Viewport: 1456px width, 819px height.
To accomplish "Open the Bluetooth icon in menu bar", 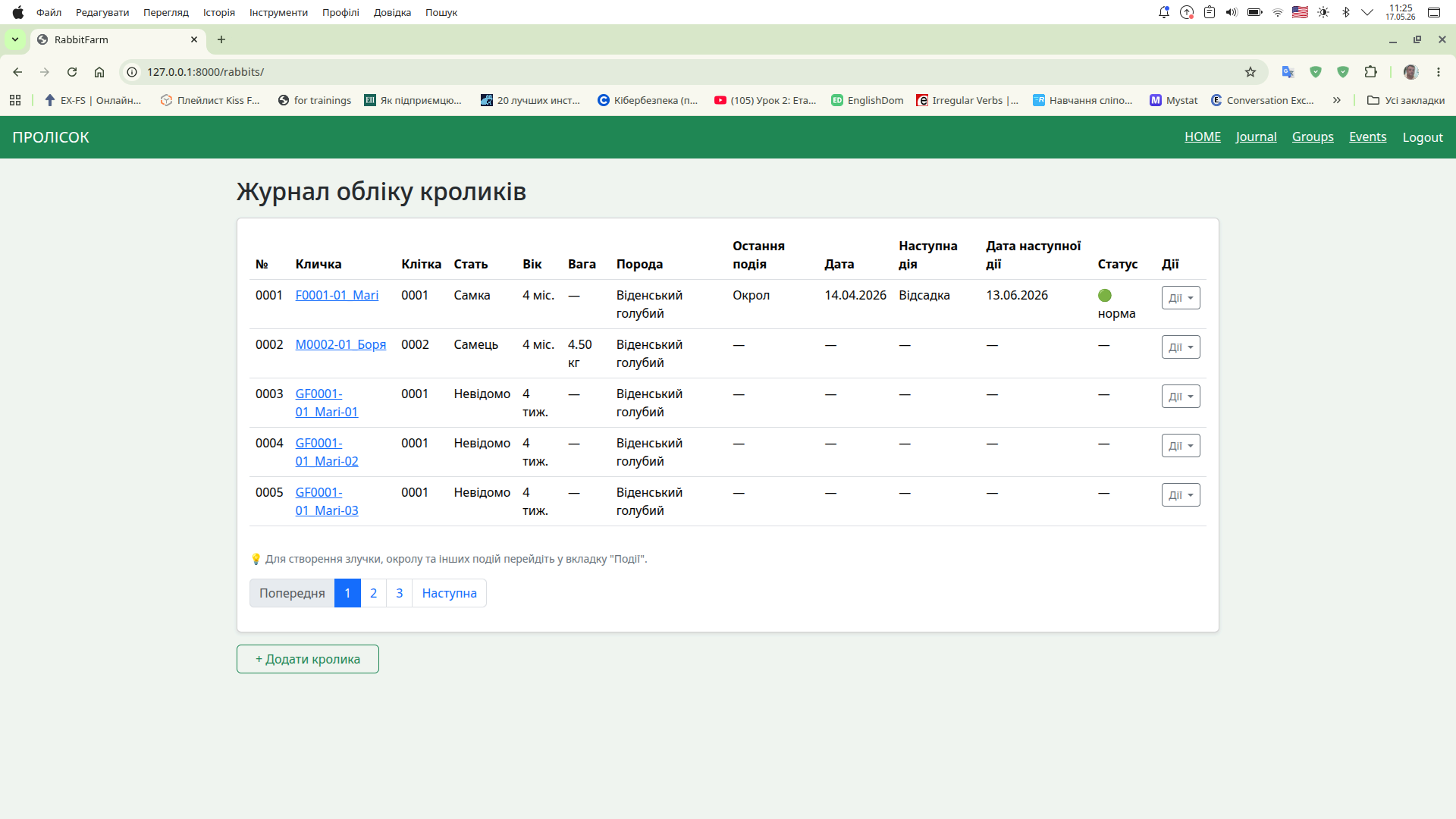I will click(1346, 12).
